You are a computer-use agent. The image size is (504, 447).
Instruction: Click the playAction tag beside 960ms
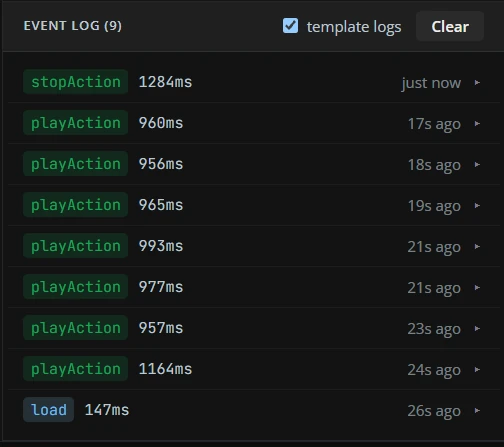click(76, 123)
